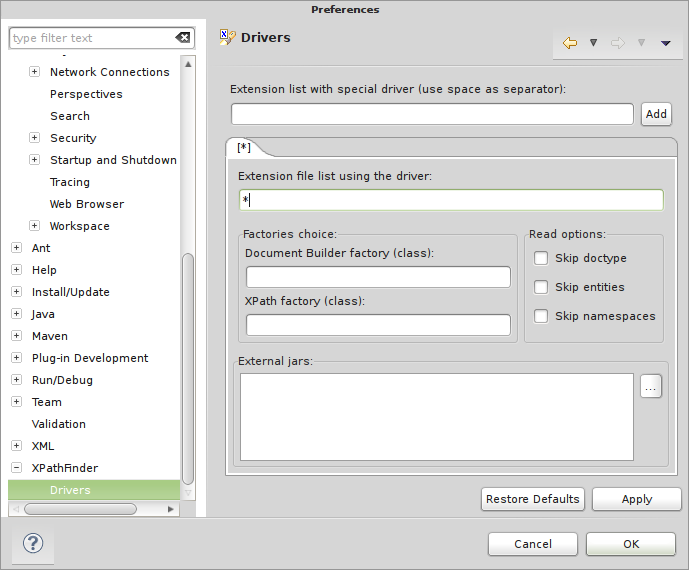Expand the Java preferences node
Image resolution: width=689 pixels, height=570 pixels.
click(x=16, y=313)
